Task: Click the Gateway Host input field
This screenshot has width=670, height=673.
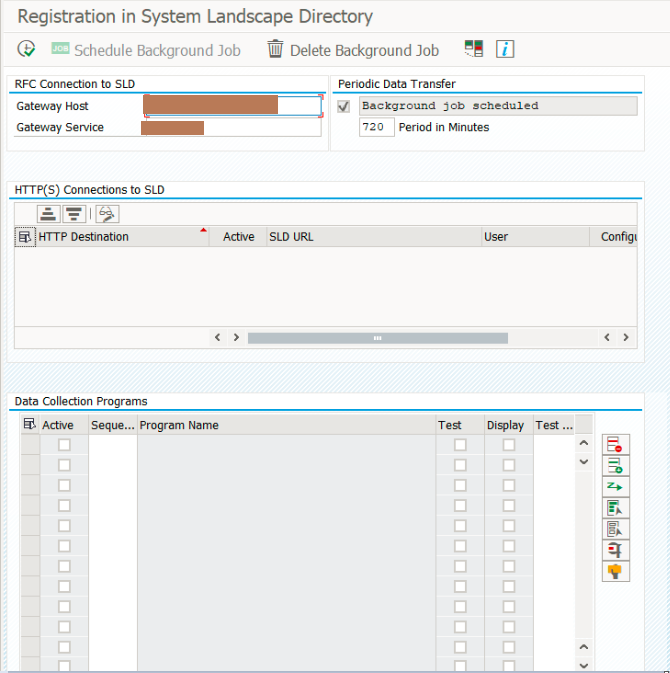Action: (233, 106)
